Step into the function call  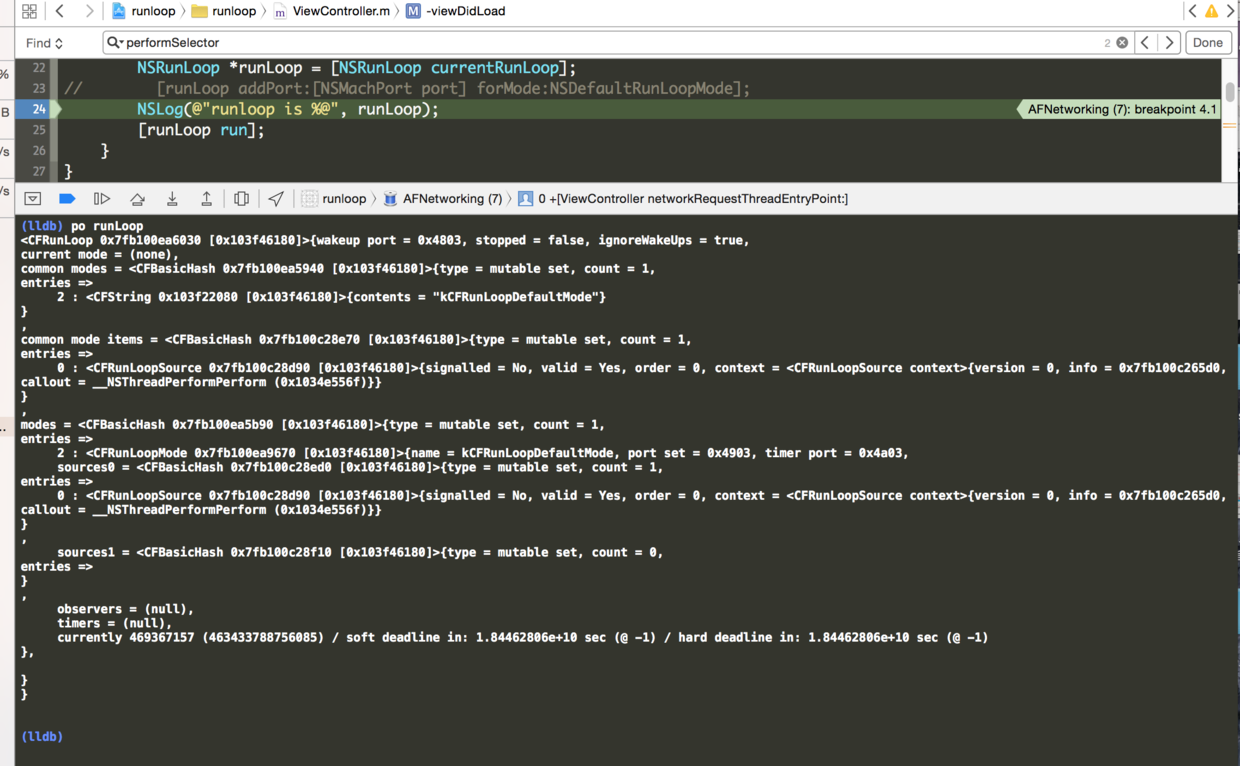point(172,199)
